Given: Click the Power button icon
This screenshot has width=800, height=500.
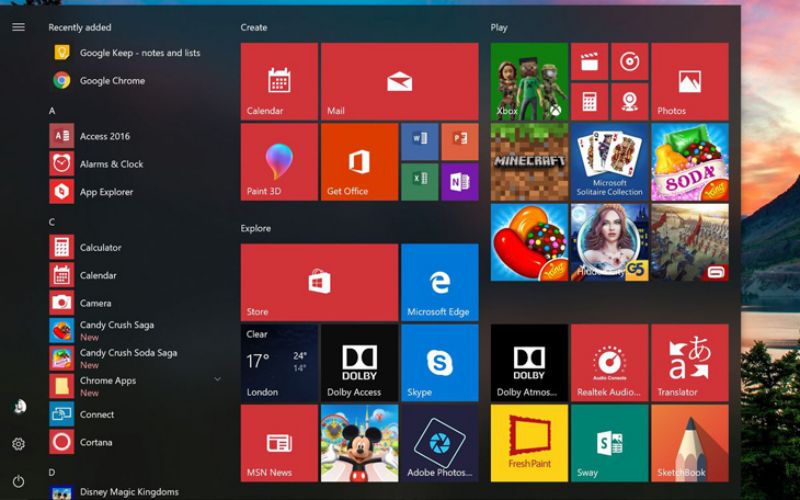Looking at the screenshot, I should pos(18,481).
